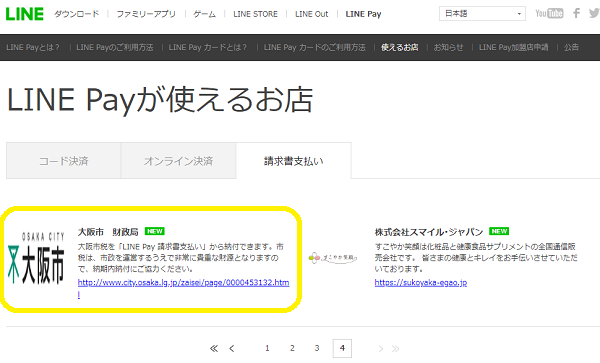Image resolution: width=600 pixels, height=363 pixels.
Task: Open the sukoyaka-egao.jp link
Action: [421, 283]
